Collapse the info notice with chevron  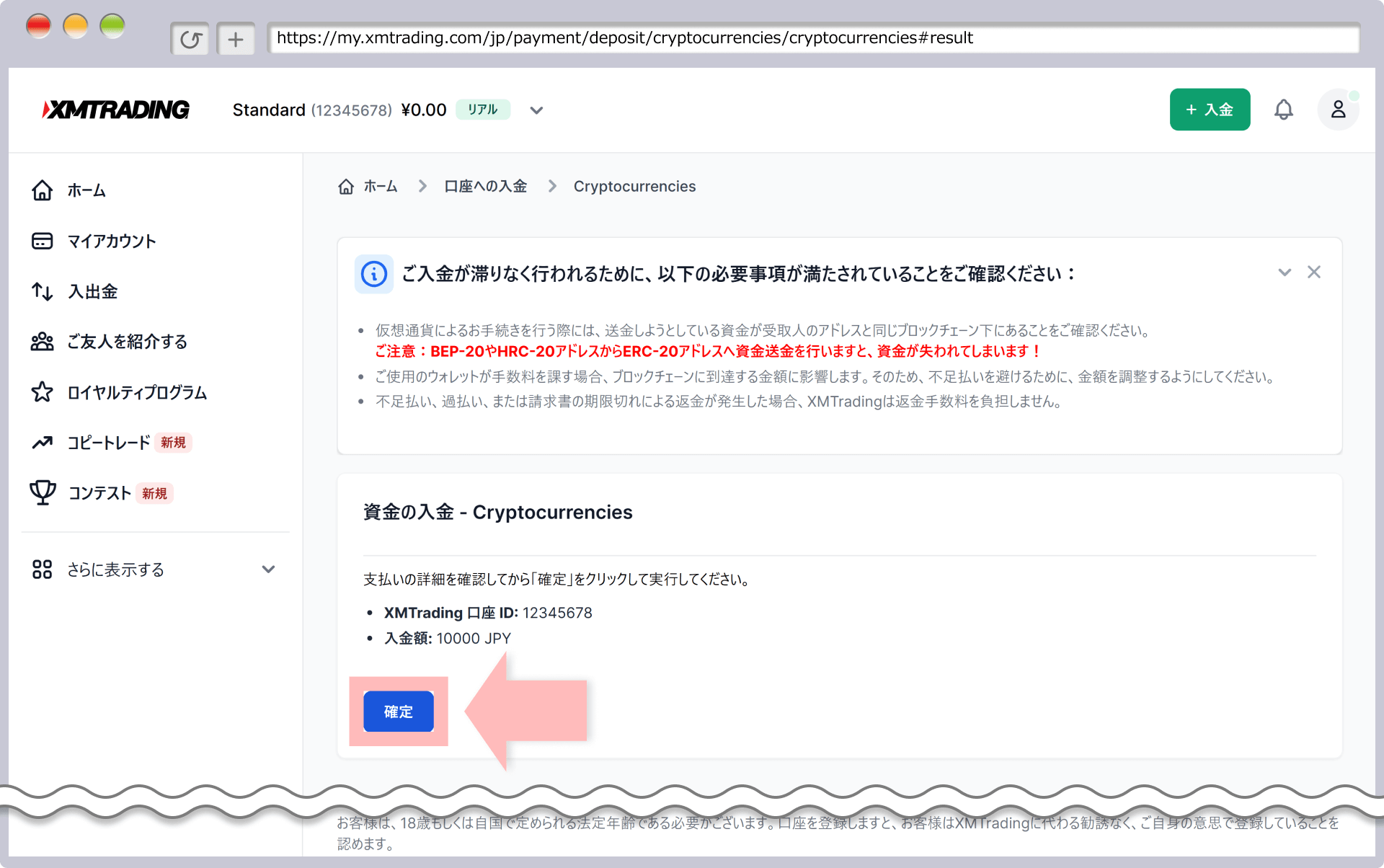click(x=1285, y=273)
